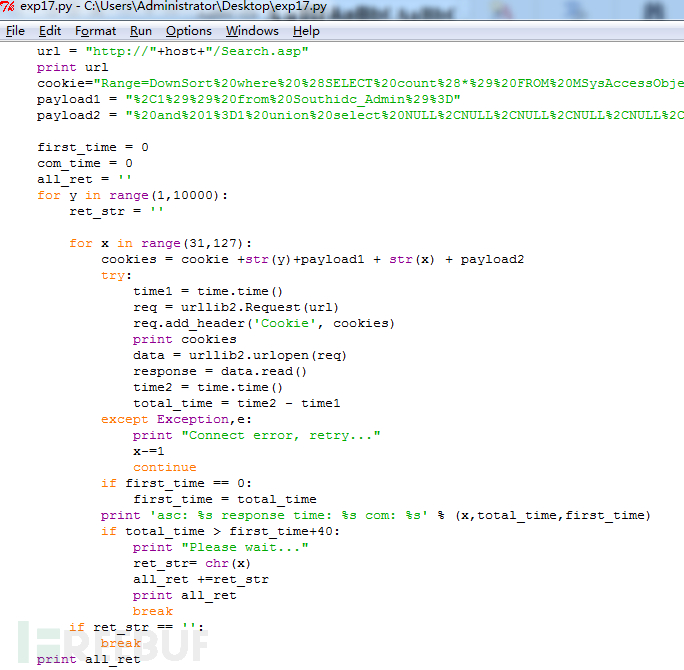Click the 'Connect error, retry...' print line
The width and height of the screenshot is (684, 670).
point(256,435)
